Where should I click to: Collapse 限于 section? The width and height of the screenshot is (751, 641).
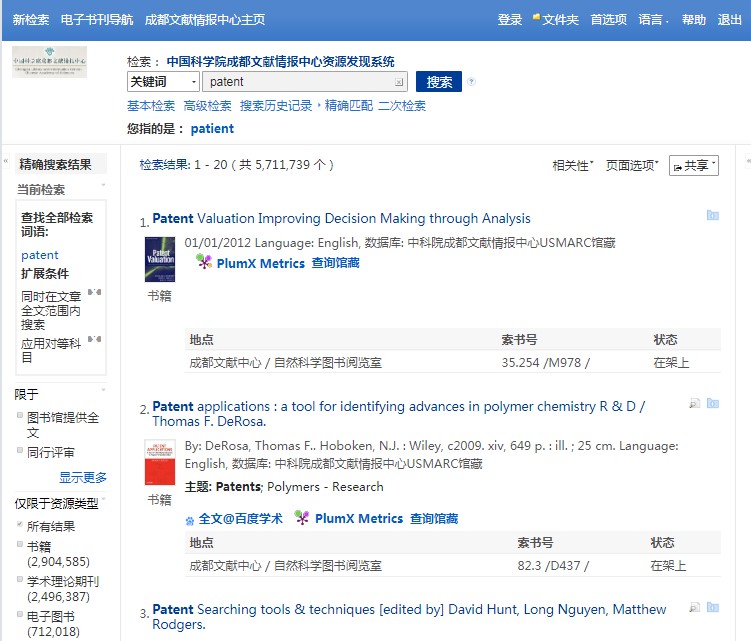[103, 389]
